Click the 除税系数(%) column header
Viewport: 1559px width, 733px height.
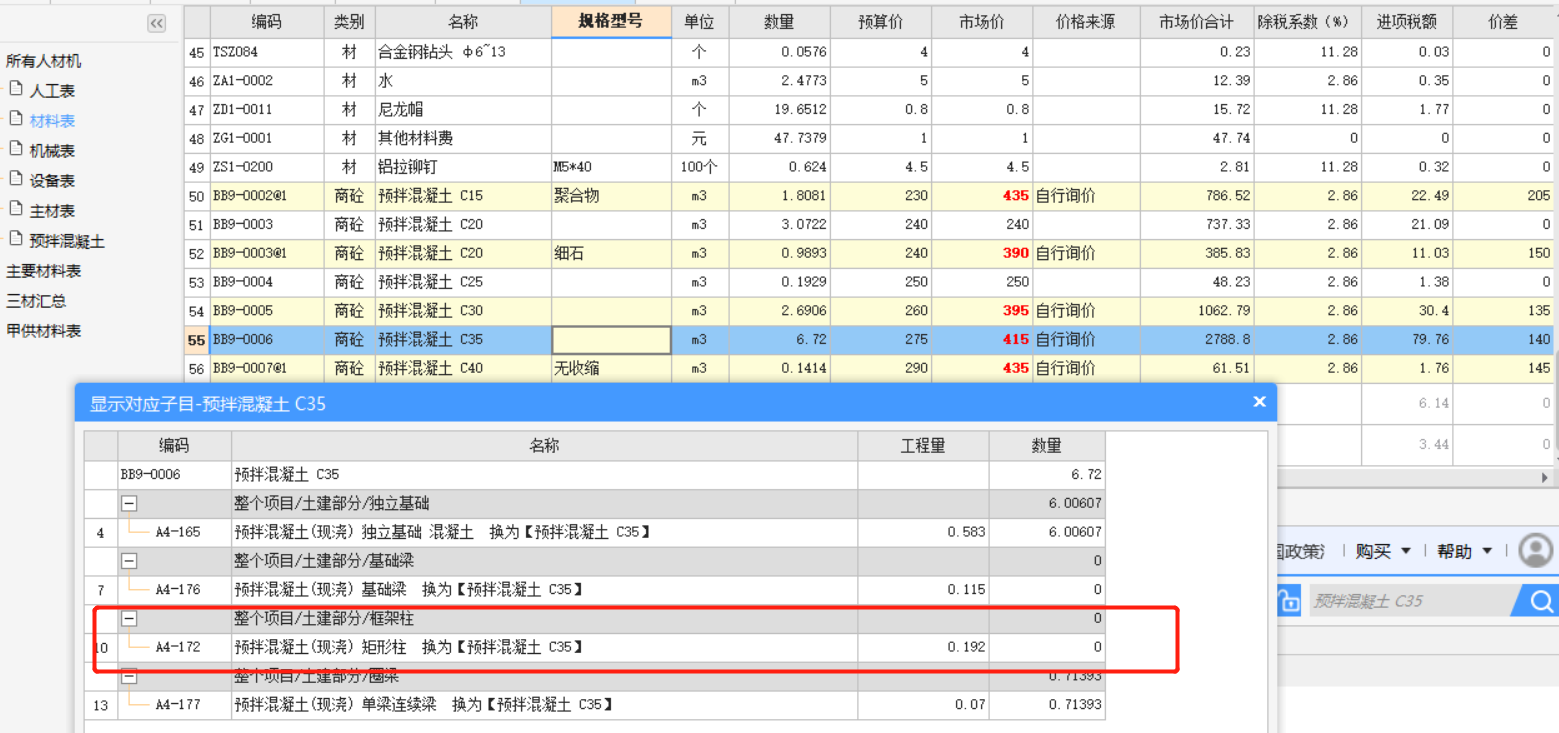(x=1308, y=22)
